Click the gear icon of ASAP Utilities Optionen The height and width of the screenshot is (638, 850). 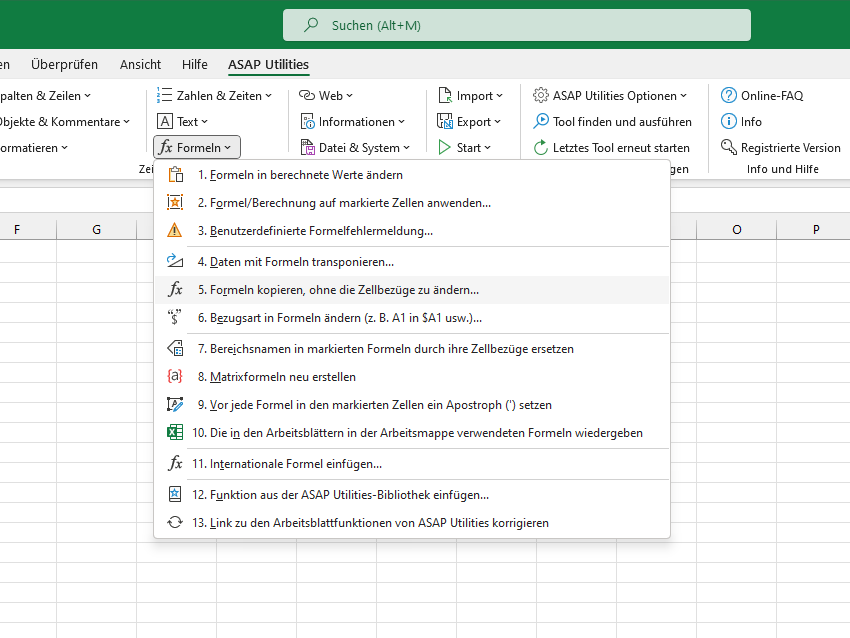click(x=540, y=95)
